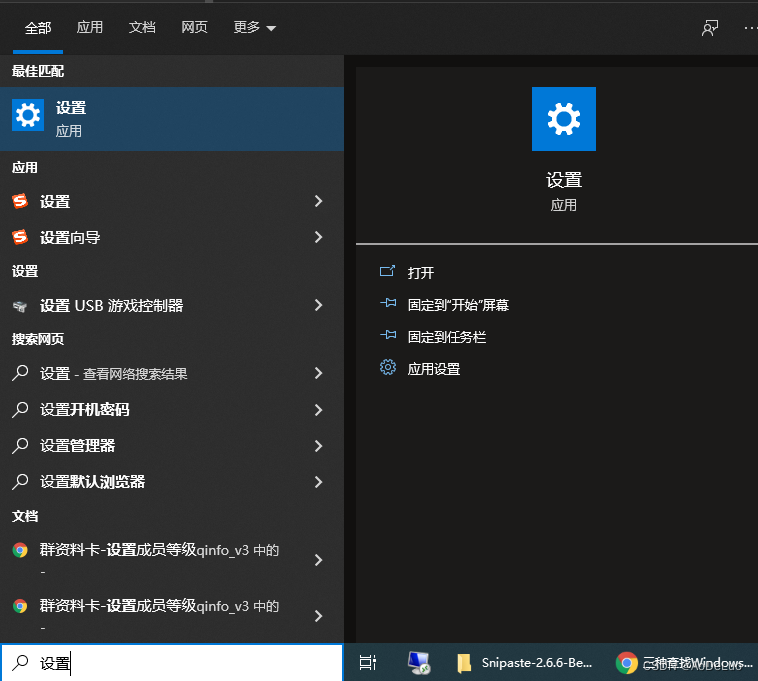Expand the Sogou 设置 result arrow
This screenshot has height=681, width=758.
coord(318,201)
